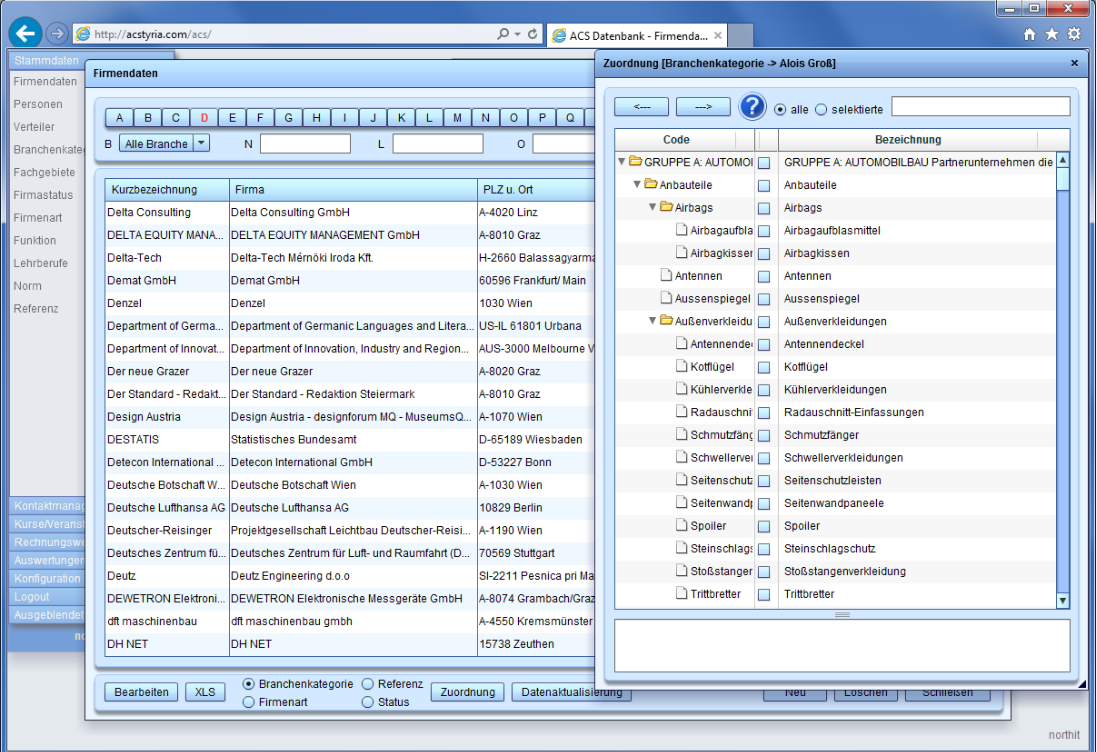Select the 'selektierte' radio button
The height and width of the screenshot is (752, 1097).
click(821, 110)
